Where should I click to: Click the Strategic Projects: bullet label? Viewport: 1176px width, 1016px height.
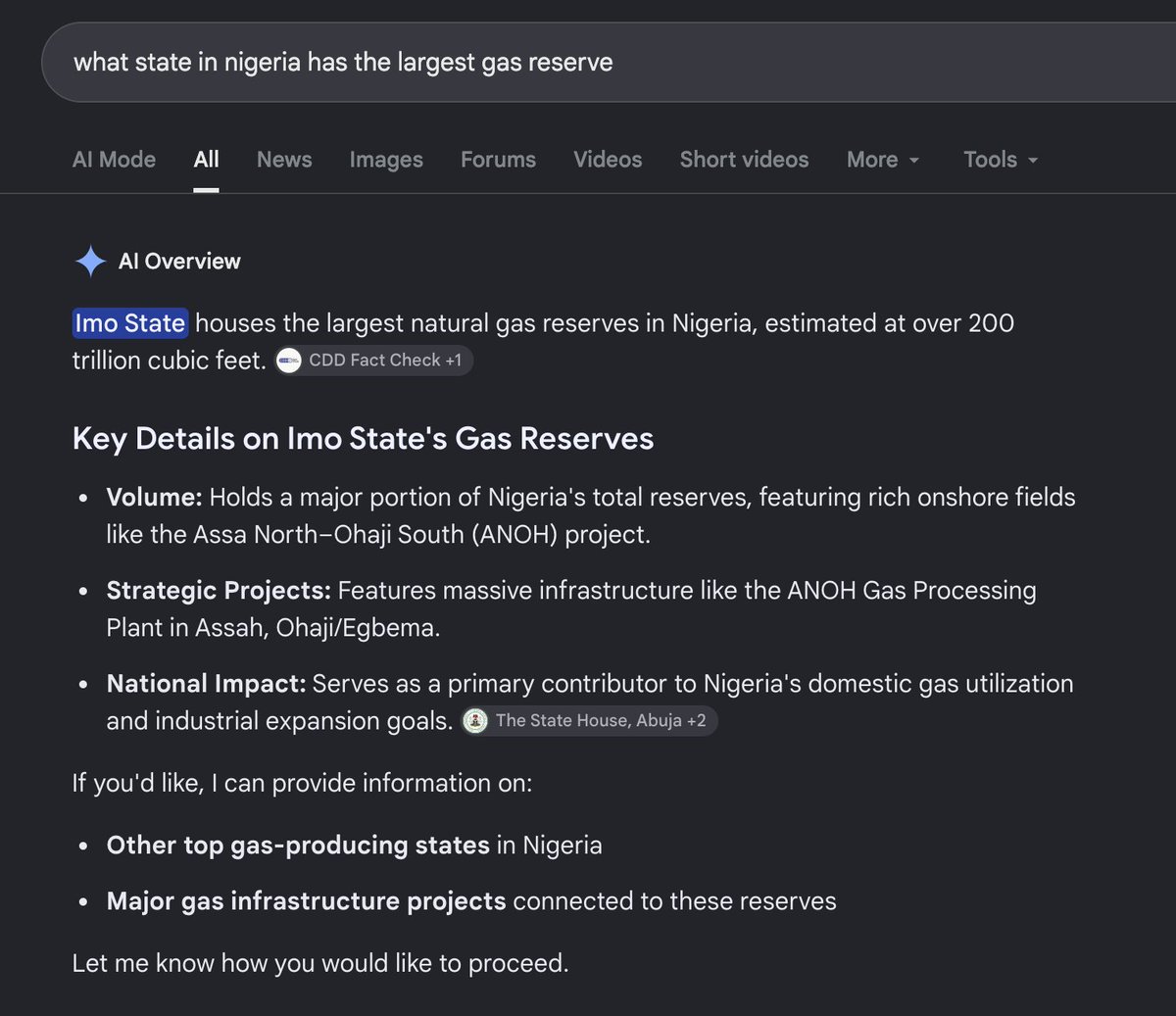pos(219,591)
